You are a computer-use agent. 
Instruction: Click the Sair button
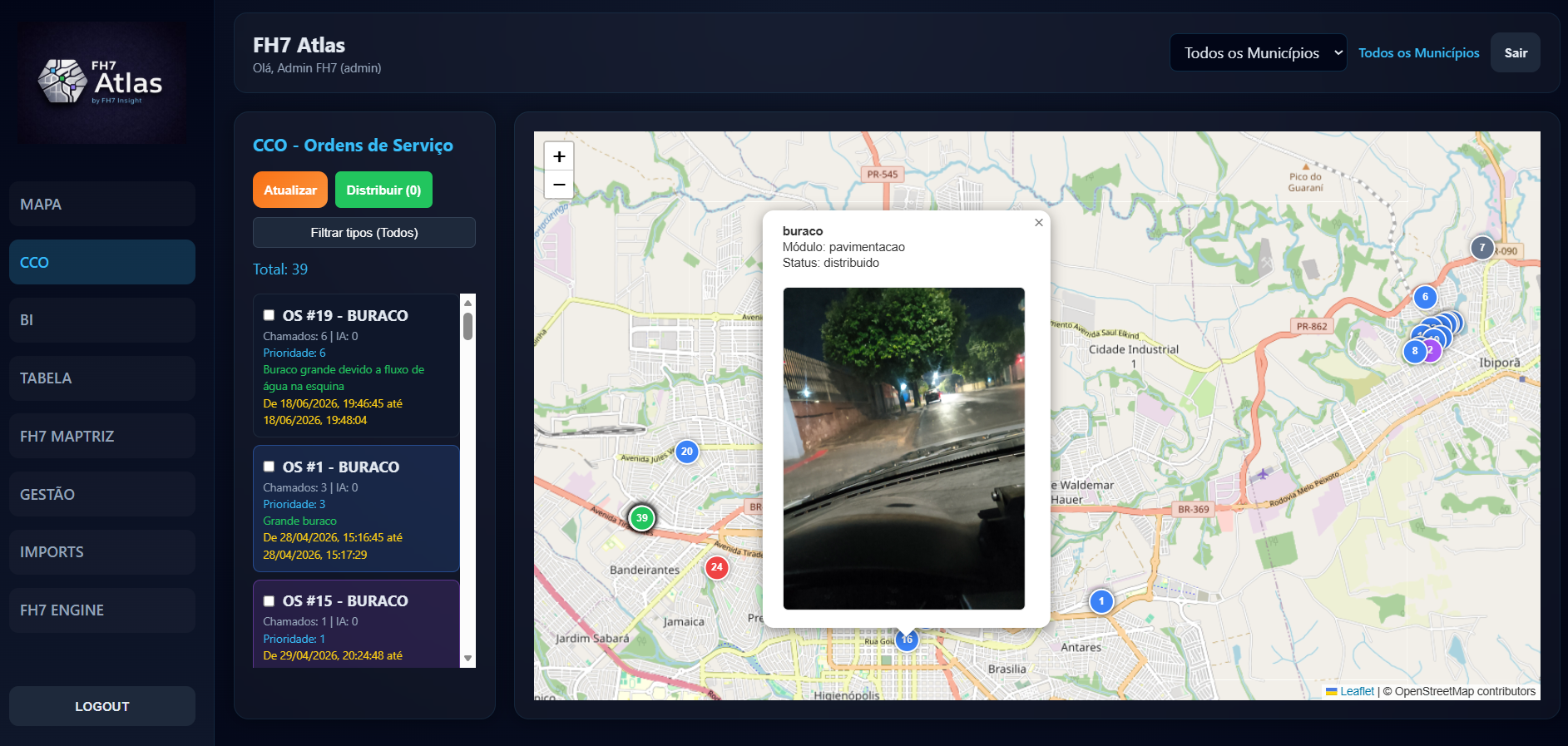[x=1516, y=52]
